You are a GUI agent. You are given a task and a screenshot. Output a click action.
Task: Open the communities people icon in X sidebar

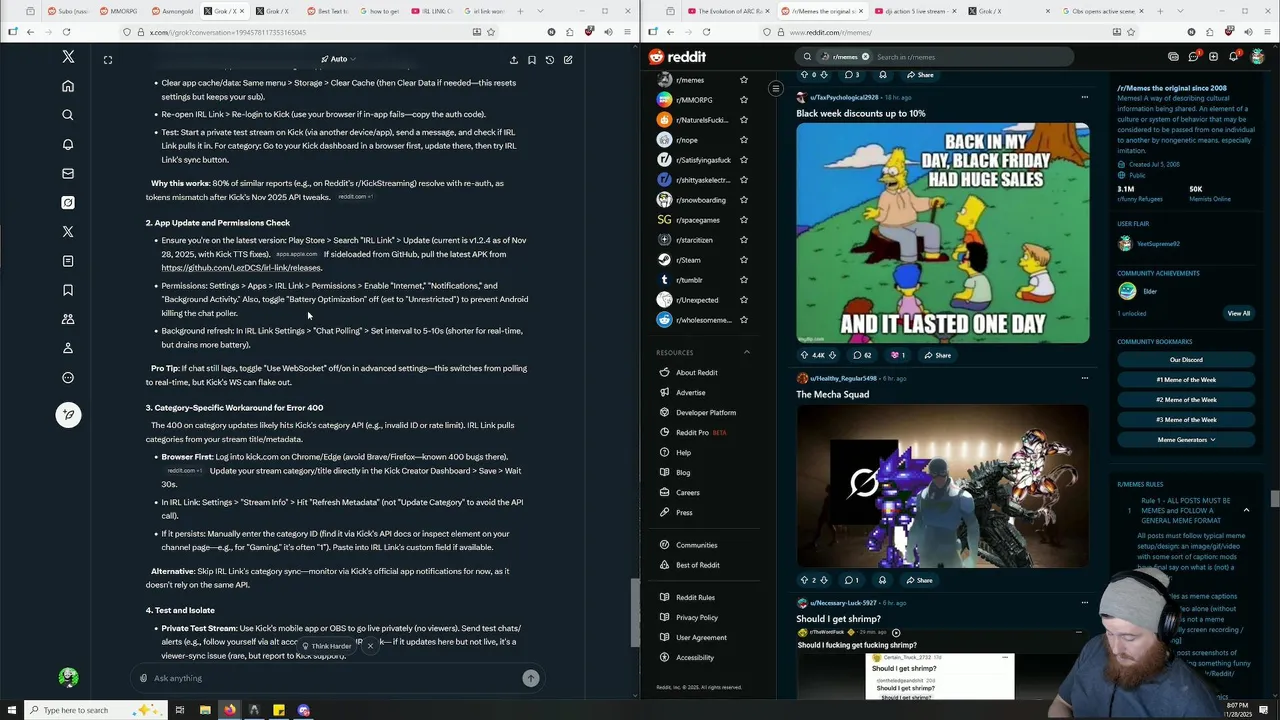point(68,319)
